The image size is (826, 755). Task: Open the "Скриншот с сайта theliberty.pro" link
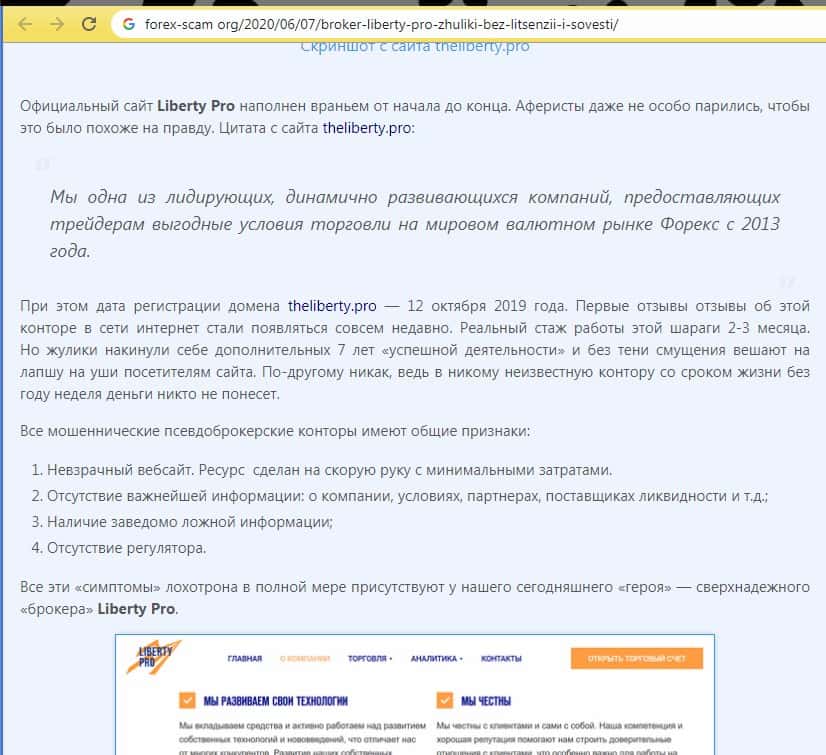[x=415, y=46]
